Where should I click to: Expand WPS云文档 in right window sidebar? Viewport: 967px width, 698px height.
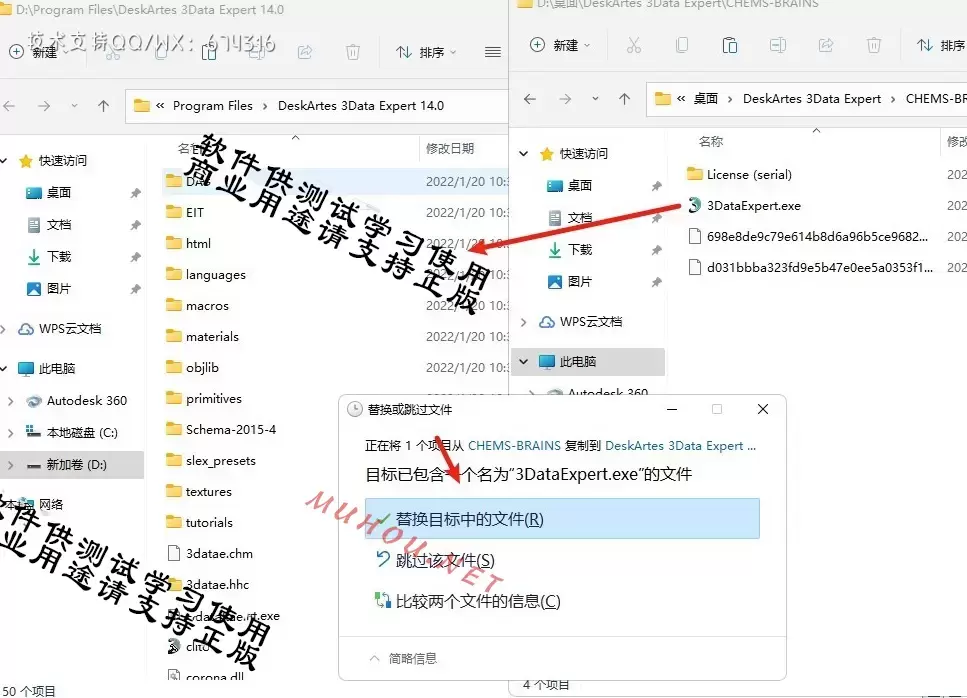click(x=524, y=321)
